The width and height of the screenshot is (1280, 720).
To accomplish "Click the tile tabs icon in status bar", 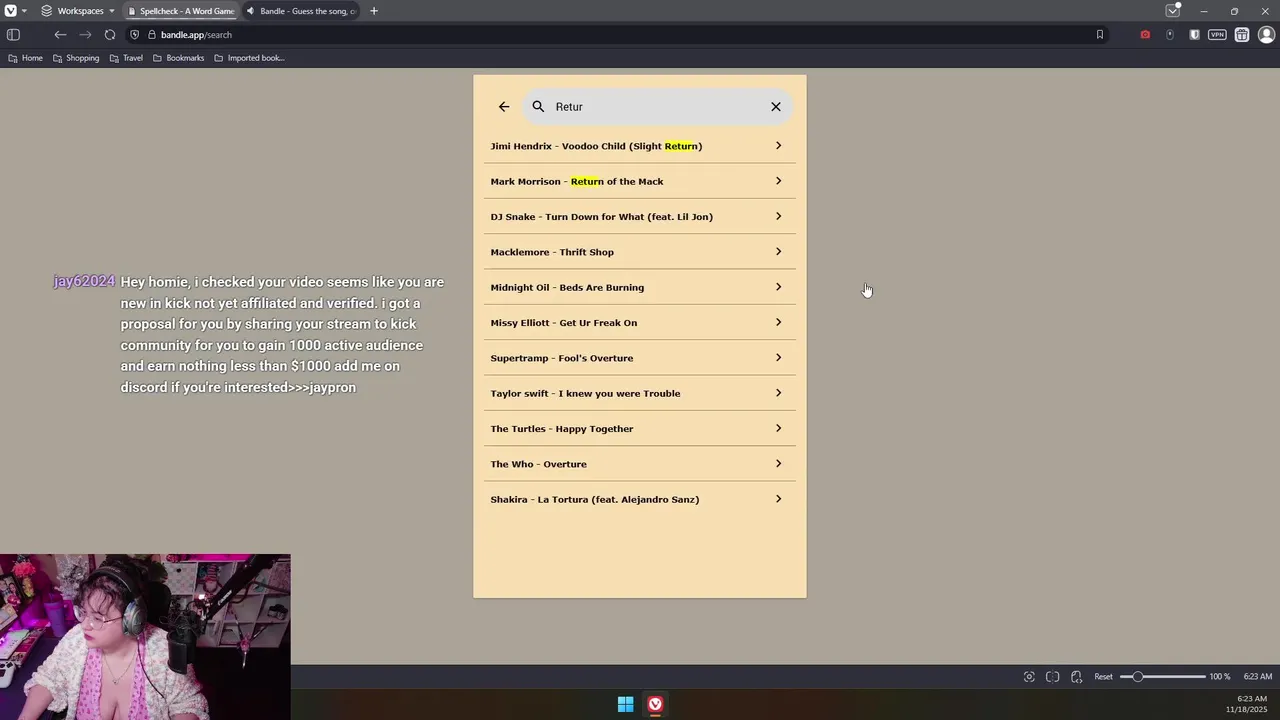I will pos(1052,677).
